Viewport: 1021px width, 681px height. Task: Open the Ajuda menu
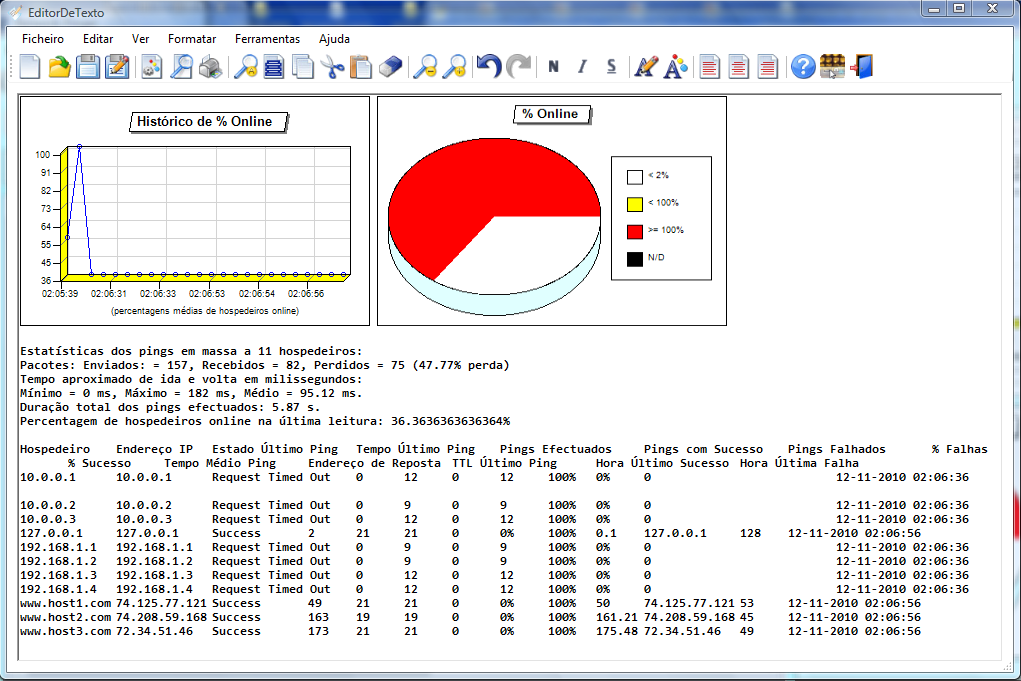point(335,39)
